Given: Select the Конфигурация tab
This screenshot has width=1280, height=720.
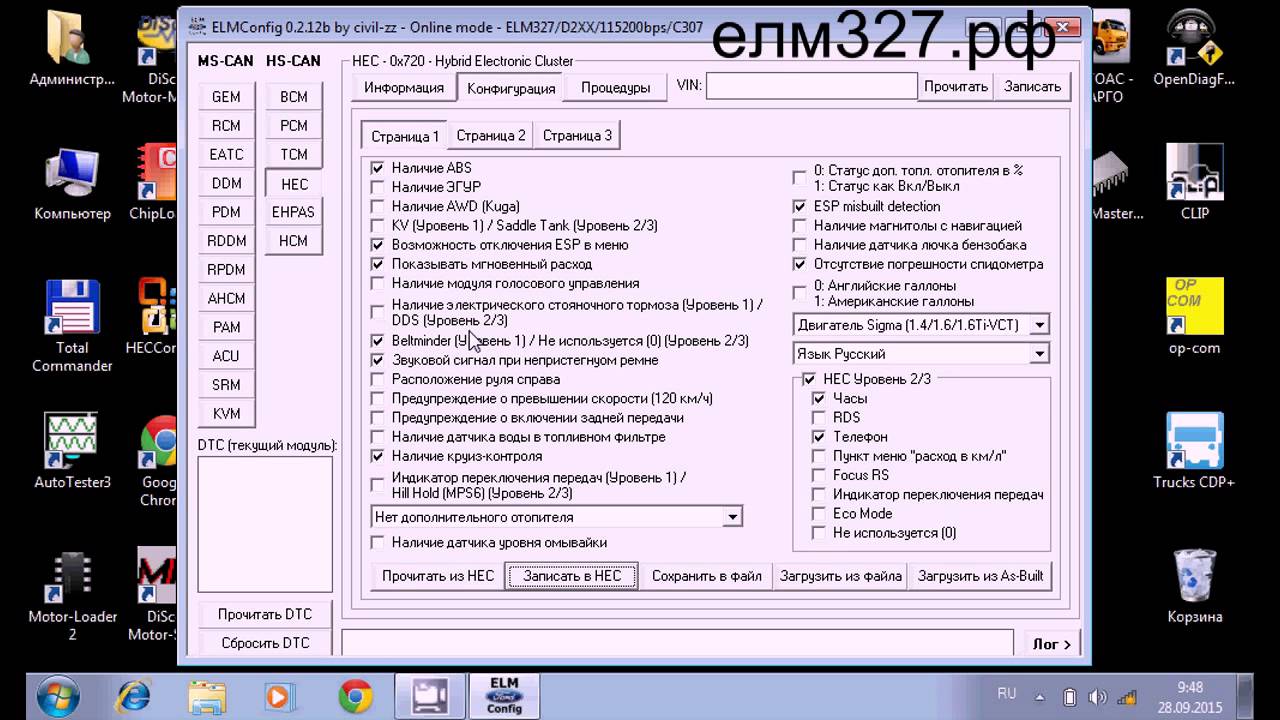Looking at the screenshot, I should 511,88.
